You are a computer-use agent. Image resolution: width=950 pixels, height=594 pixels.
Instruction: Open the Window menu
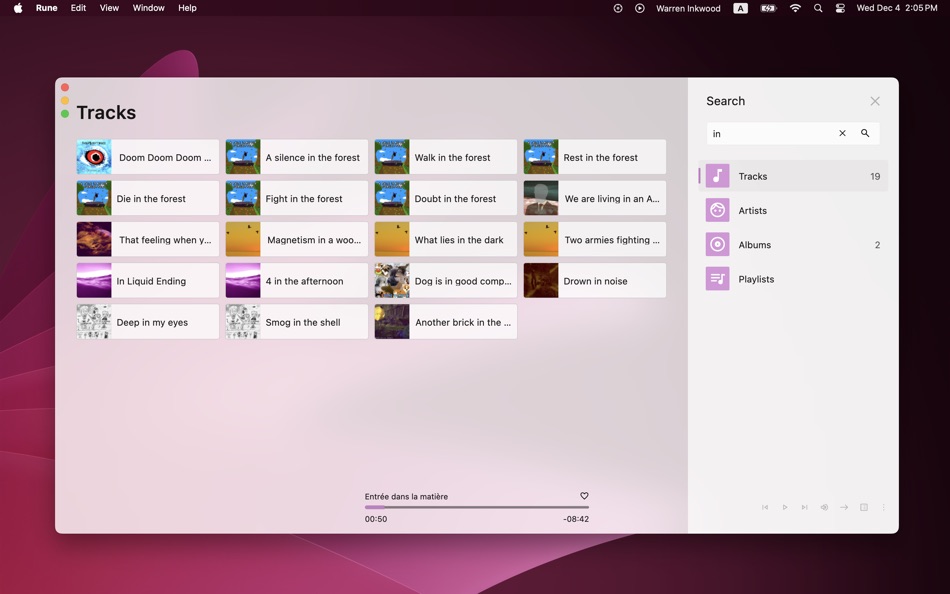tap(148, 8)
